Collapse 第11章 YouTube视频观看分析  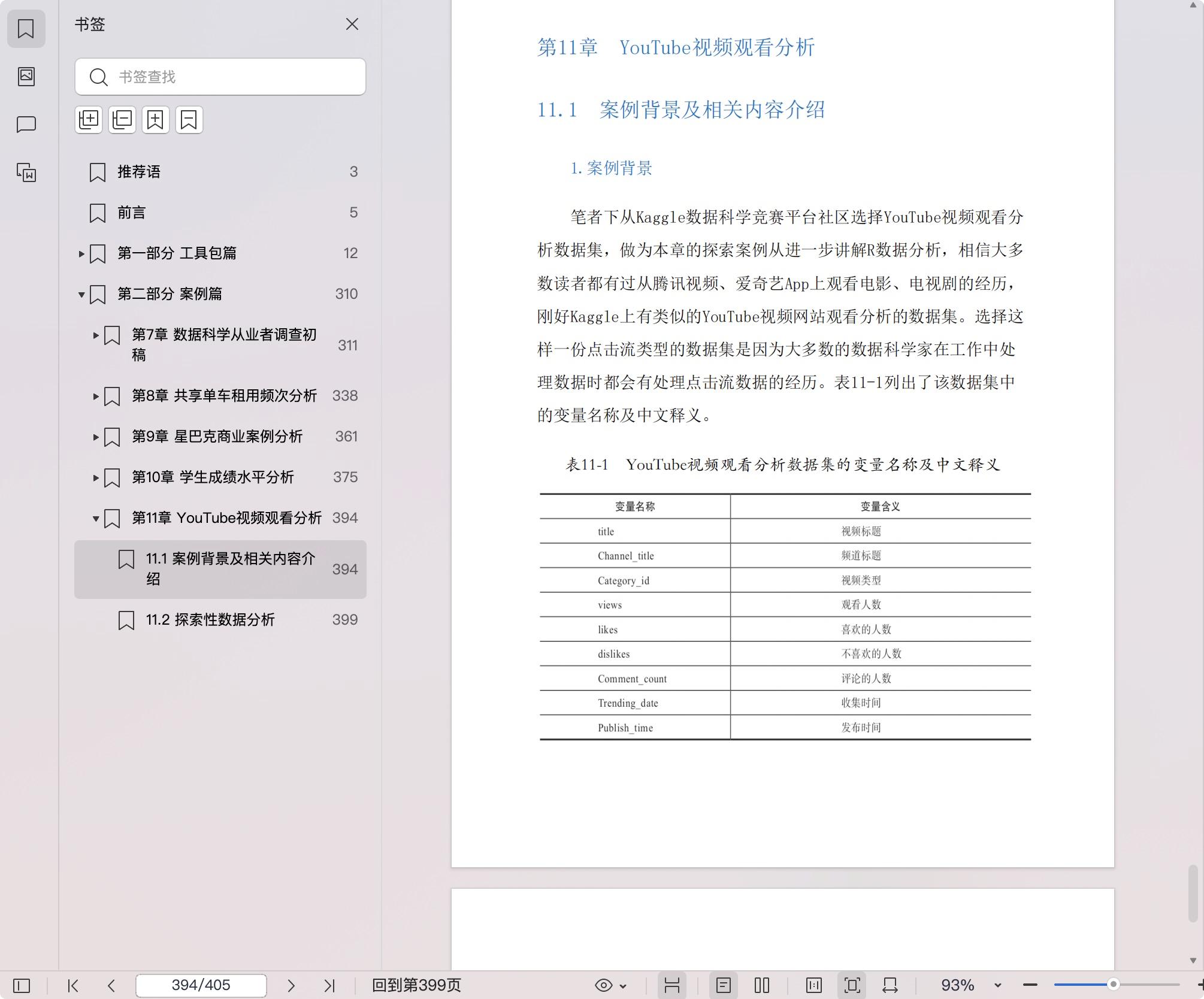click(x=96, y=518)
